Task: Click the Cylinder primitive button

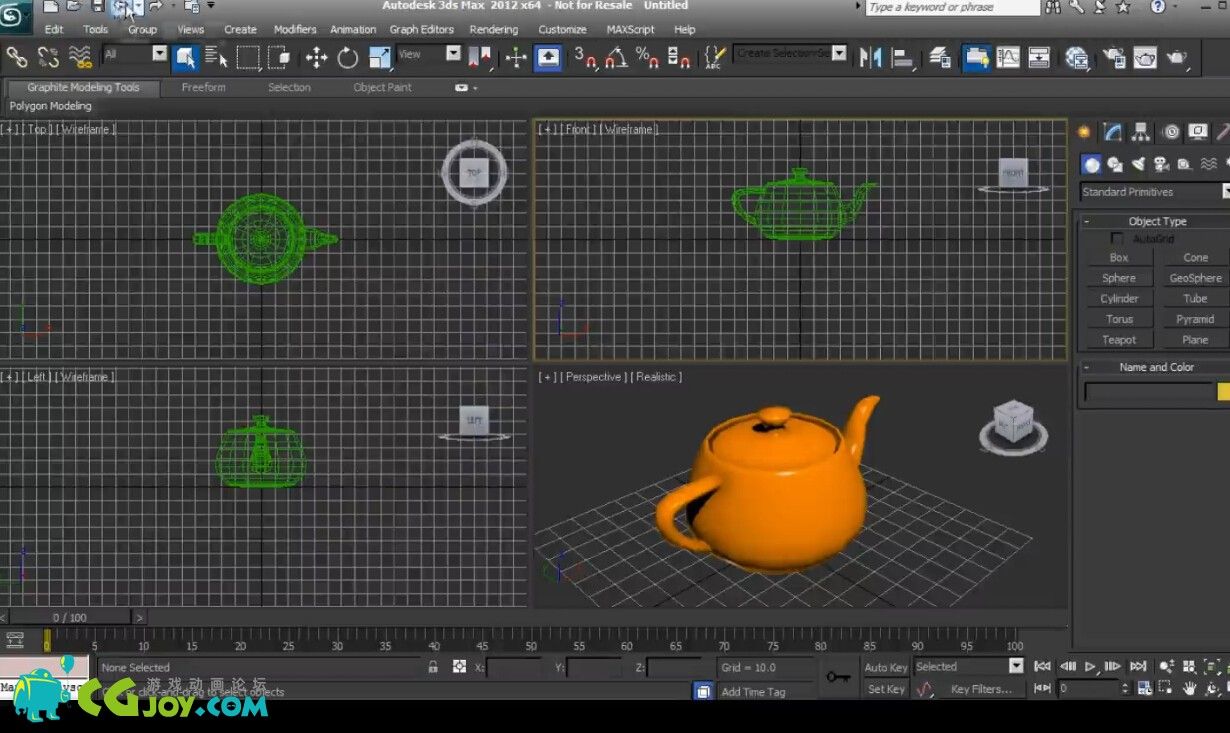Action: point(1119,299)
